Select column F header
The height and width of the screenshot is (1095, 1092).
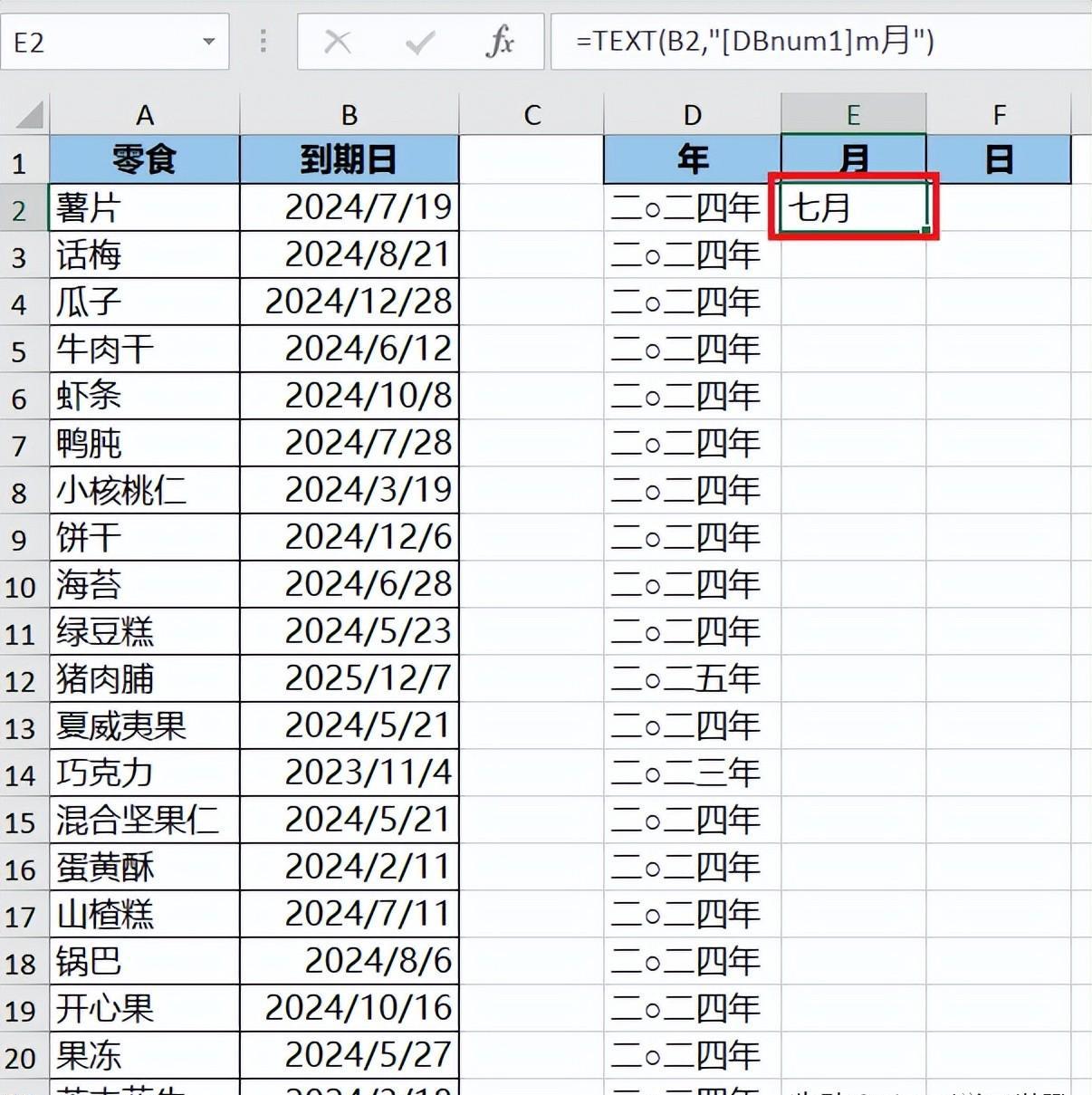pyautogui.click(x=999, y=115)
